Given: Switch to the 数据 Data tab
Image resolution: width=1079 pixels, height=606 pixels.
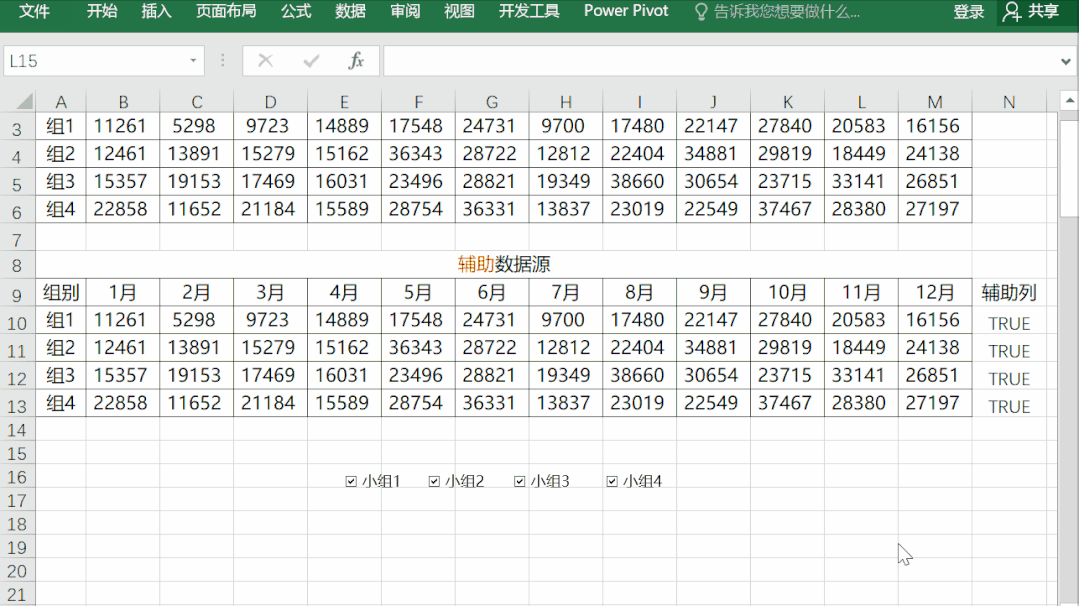Looking at the screenshot, I should pos(350,12).
